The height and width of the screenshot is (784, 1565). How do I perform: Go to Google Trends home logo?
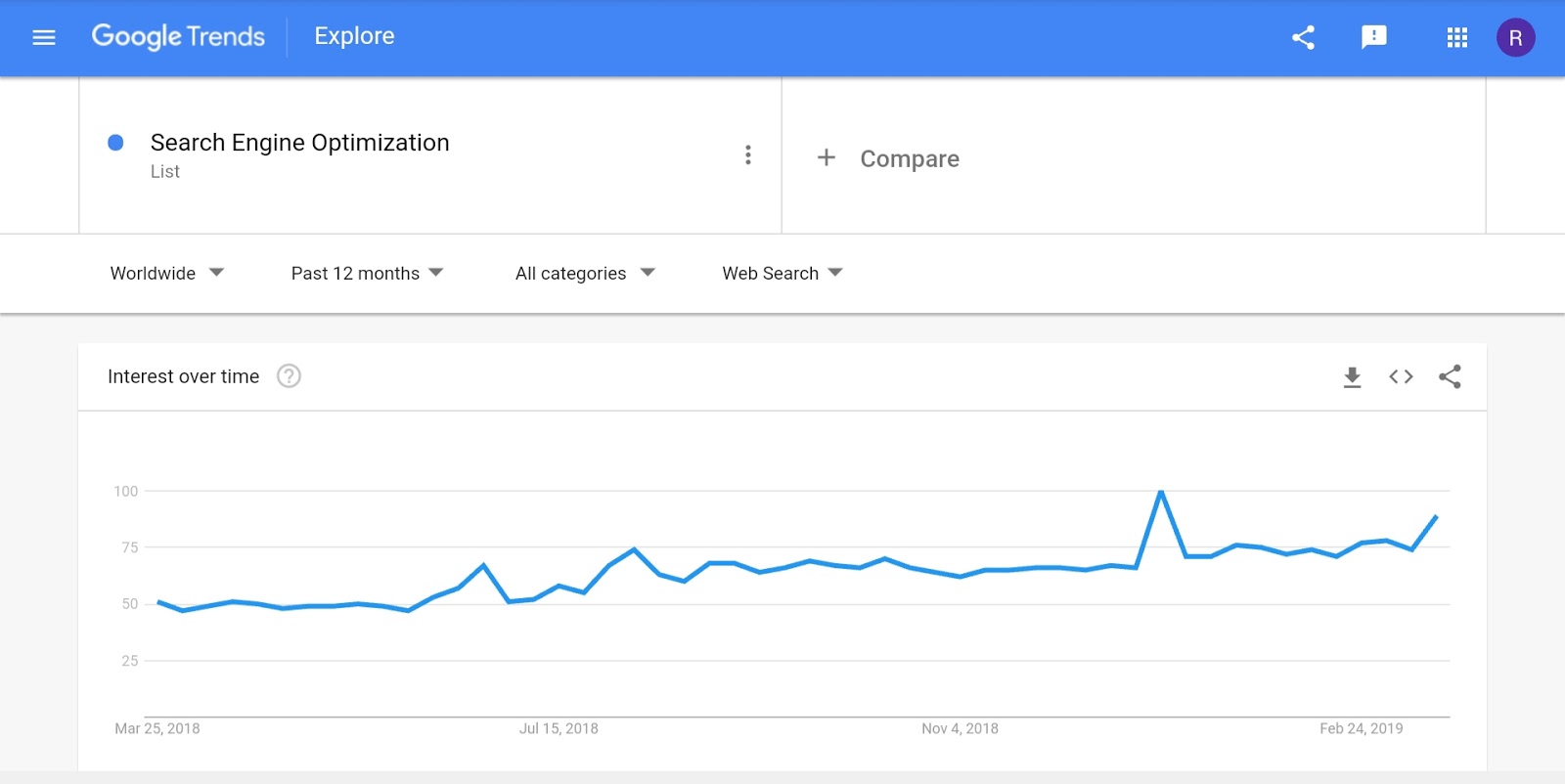[x=178, y=37]
